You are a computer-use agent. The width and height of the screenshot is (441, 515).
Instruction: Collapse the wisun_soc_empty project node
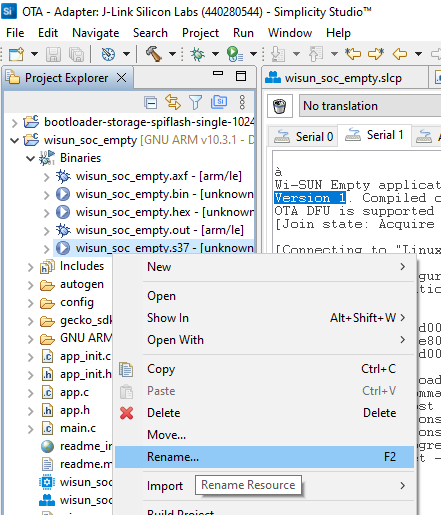[14, 140]
